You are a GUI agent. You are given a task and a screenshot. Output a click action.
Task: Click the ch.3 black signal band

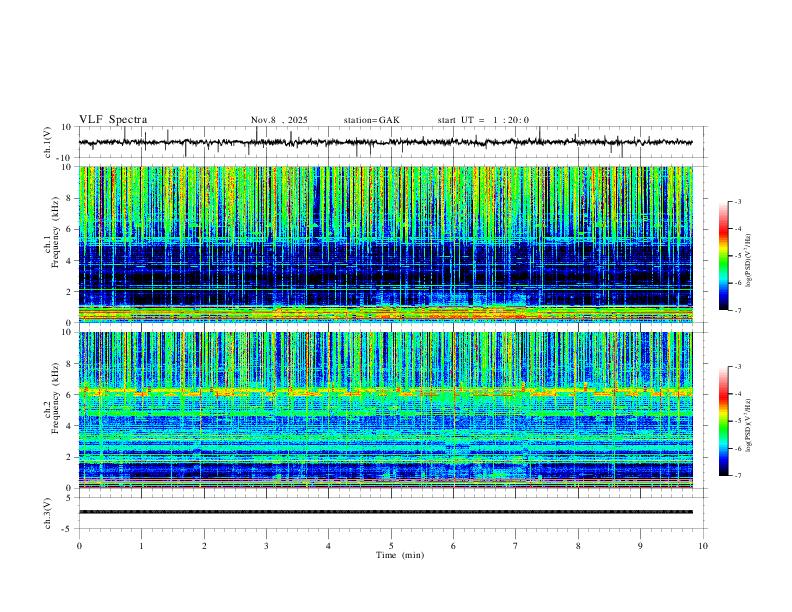[x=385, y=512]
